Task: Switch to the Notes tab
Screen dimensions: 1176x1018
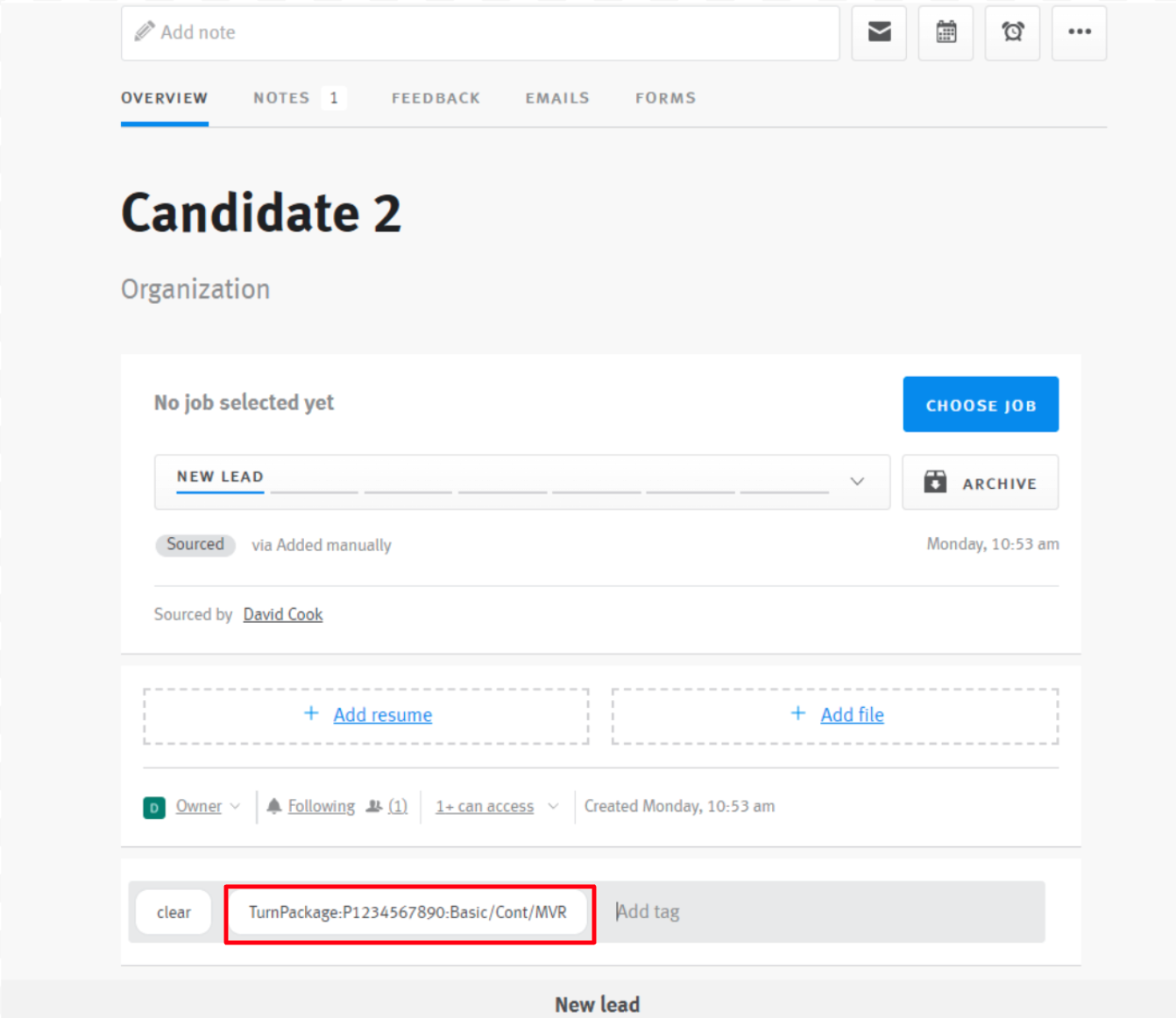Action: pyautogui.click(x=281, y=98)
